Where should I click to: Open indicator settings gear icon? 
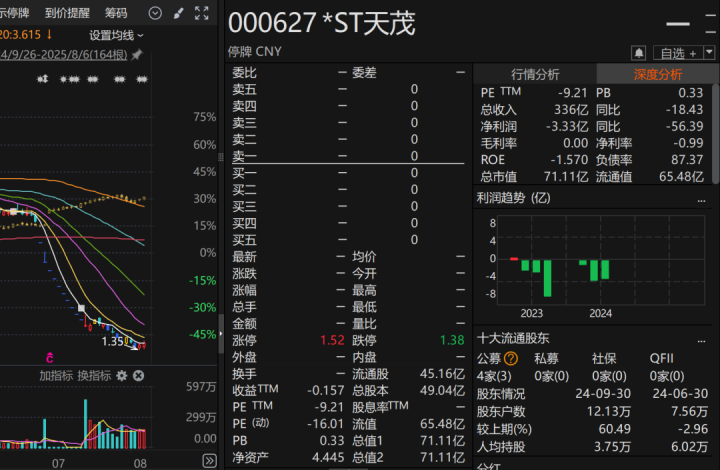coord(122,376)
